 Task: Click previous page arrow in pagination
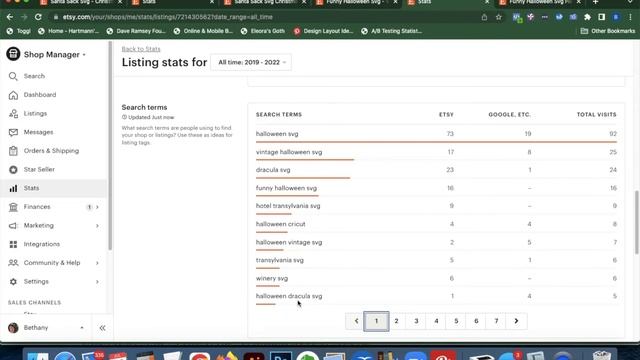(x=356, y=321)
